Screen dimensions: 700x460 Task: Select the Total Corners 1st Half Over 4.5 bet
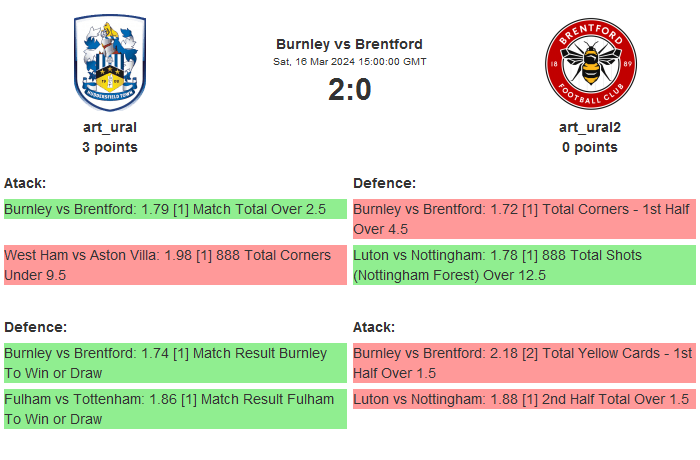coord(524,219)
